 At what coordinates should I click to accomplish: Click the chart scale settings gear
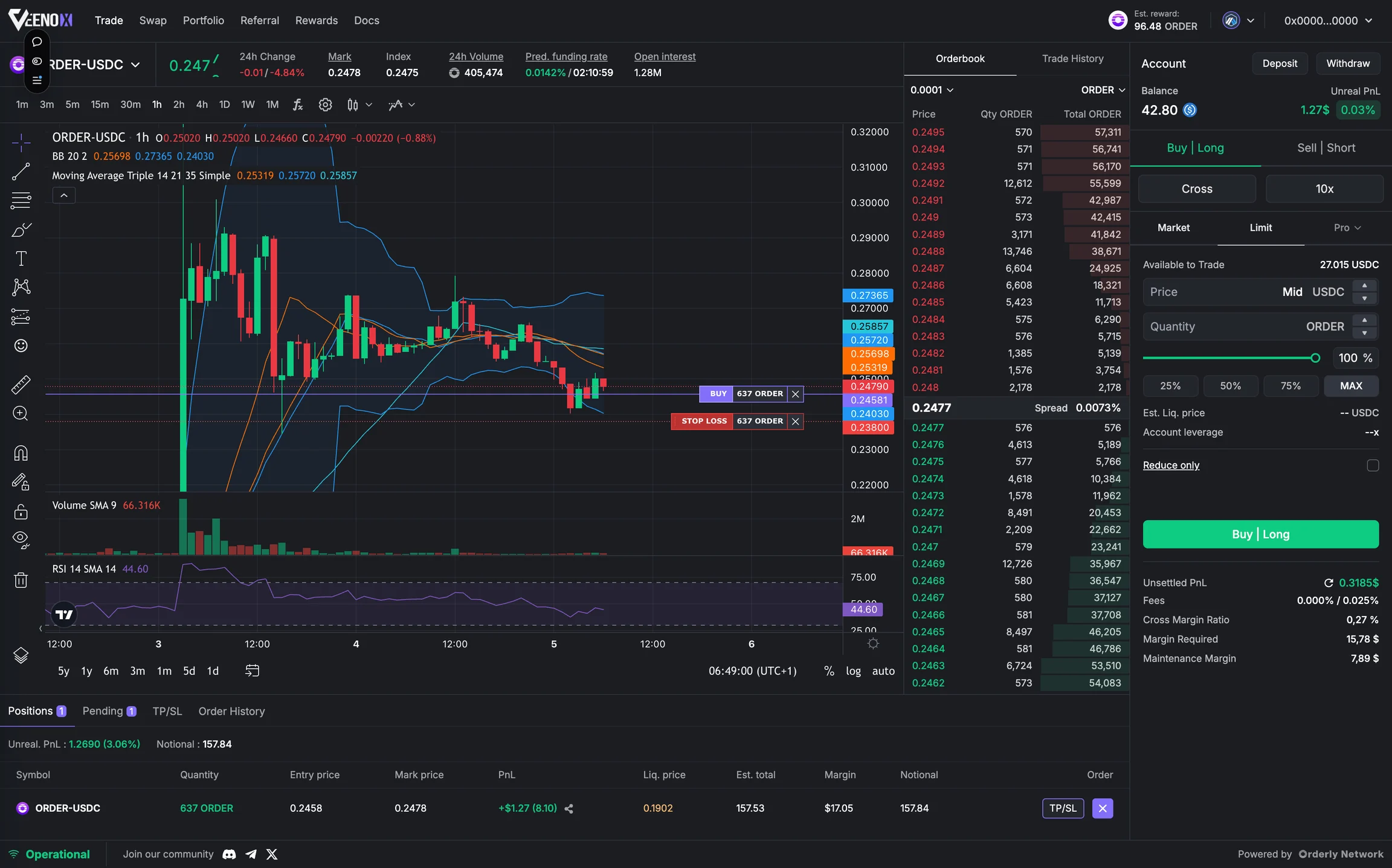(x=873, y=644)
